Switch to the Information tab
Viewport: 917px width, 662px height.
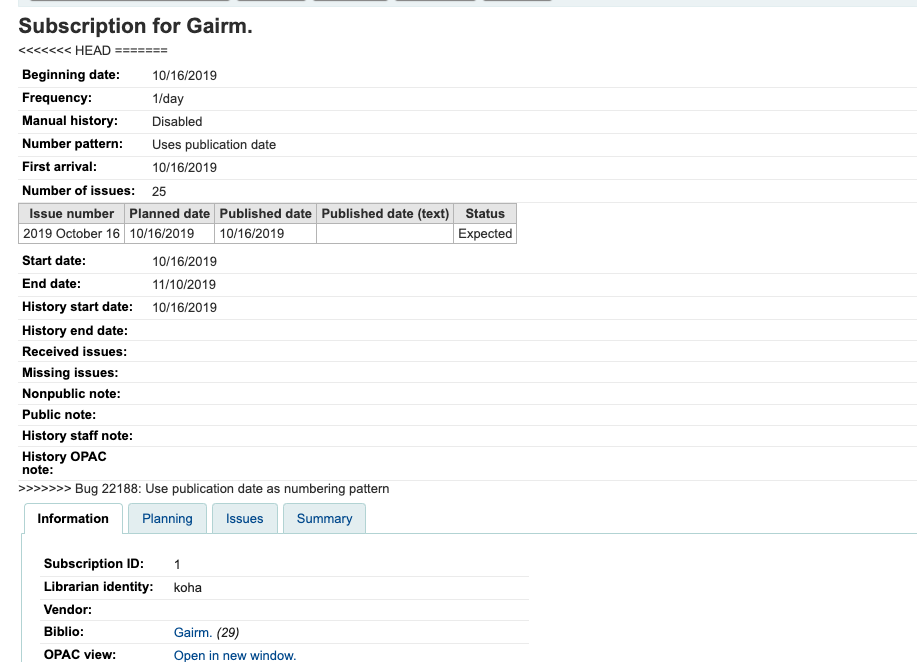[x=73, y=518]
